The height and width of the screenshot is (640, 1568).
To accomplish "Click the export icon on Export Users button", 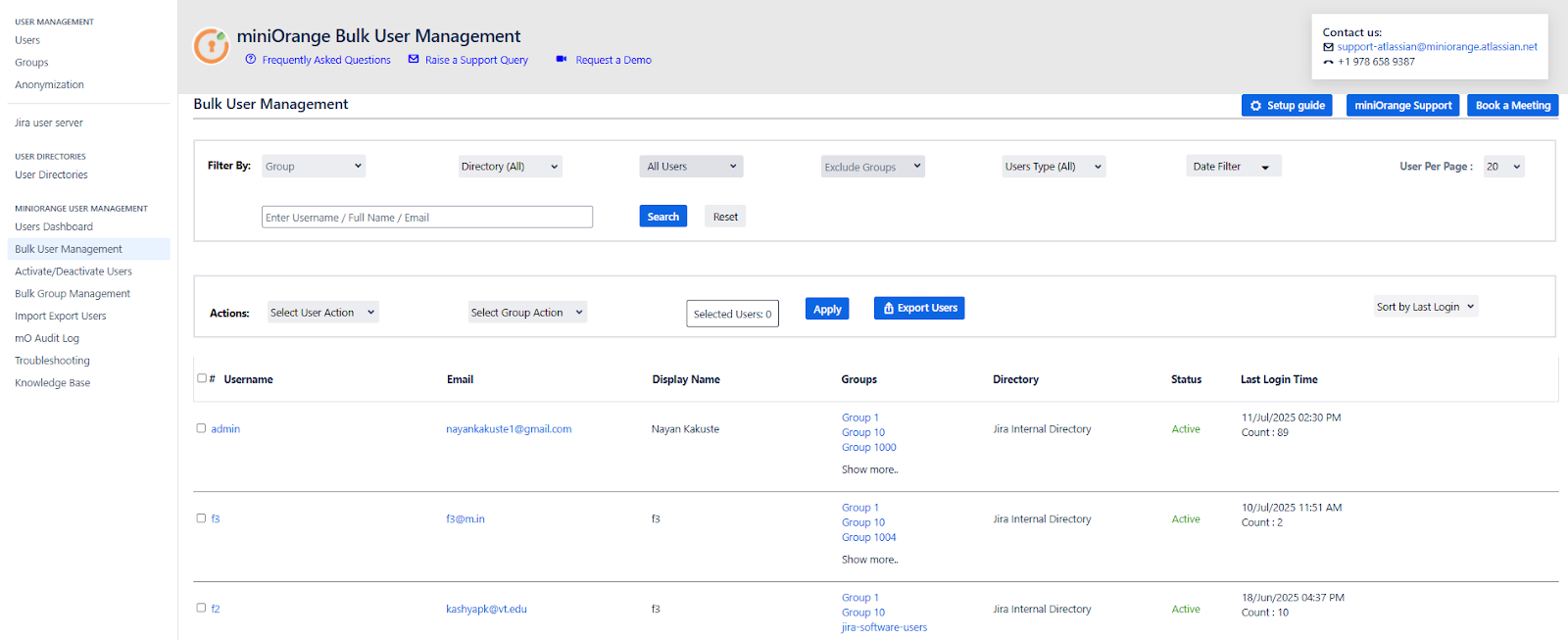I will point(889,309).
